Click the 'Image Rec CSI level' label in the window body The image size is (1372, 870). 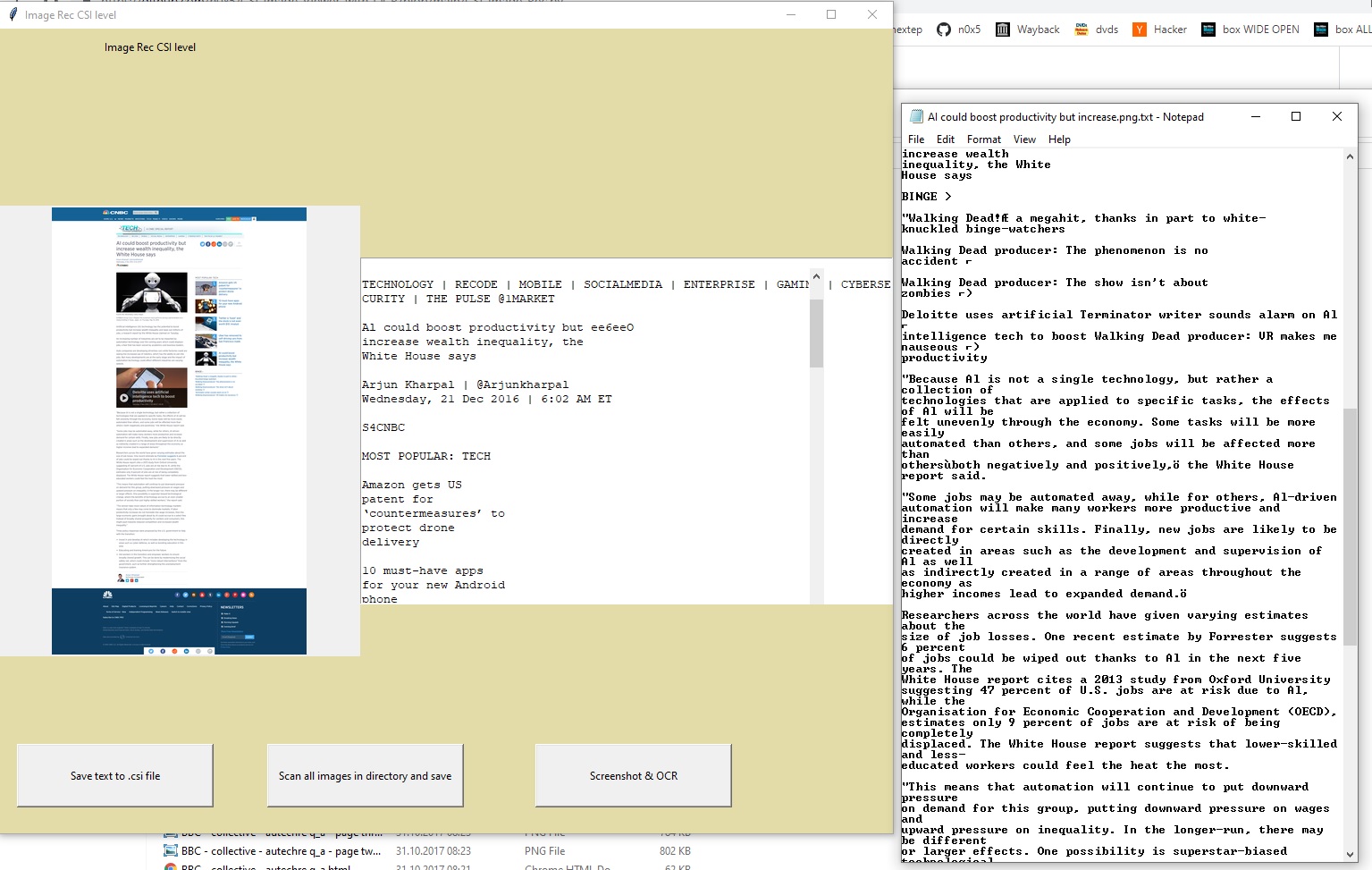pos(150,47)
